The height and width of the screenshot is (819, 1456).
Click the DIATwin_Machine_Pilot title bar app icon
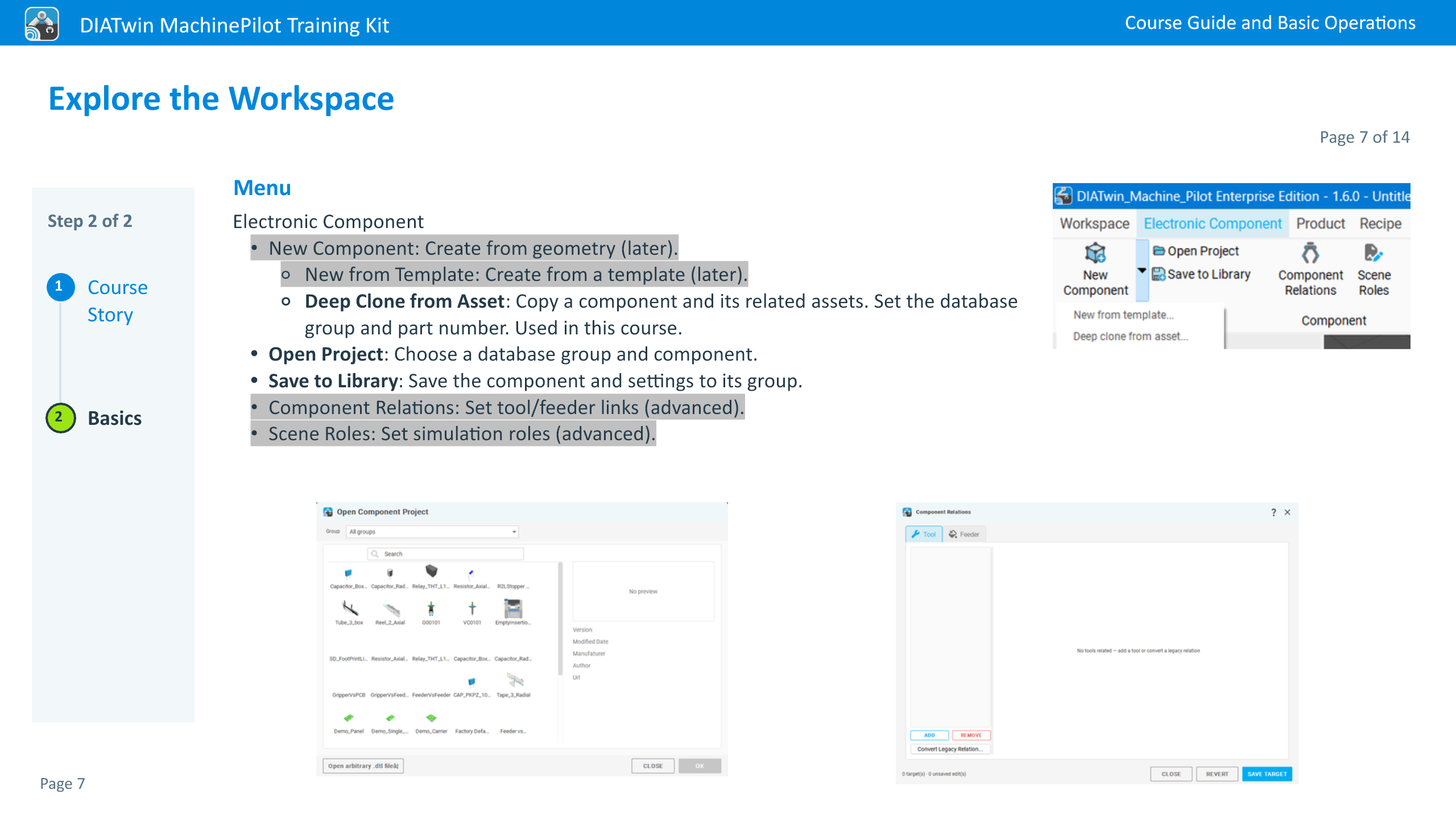pos(1064,196)
